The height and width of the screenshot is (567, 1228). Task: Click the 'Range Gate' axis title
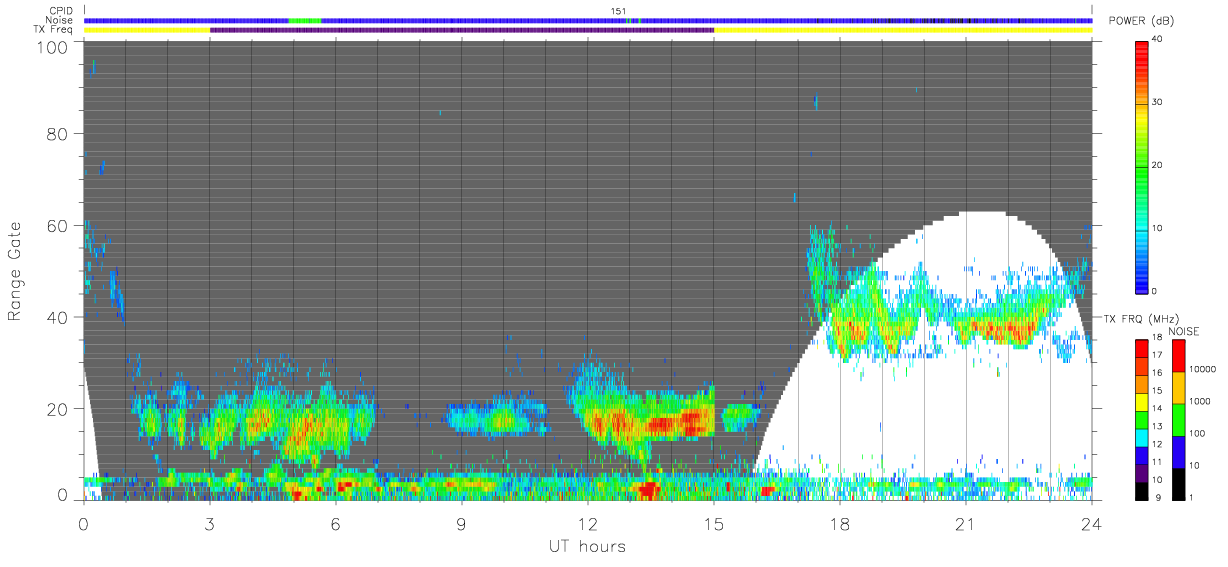(x=15, y=271)
